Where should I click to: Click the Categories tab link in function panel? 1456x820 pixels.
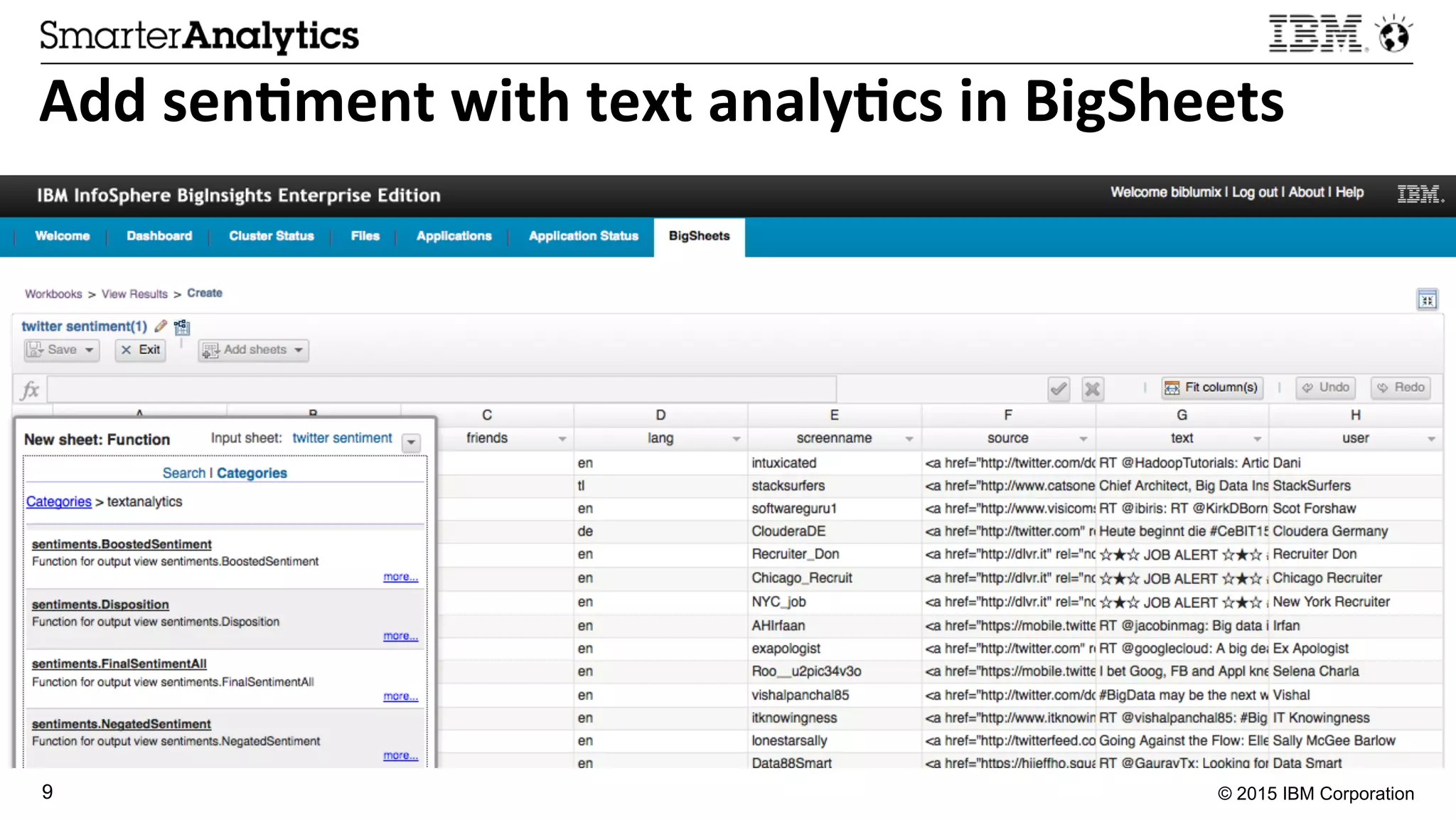(x=252, y=473)
